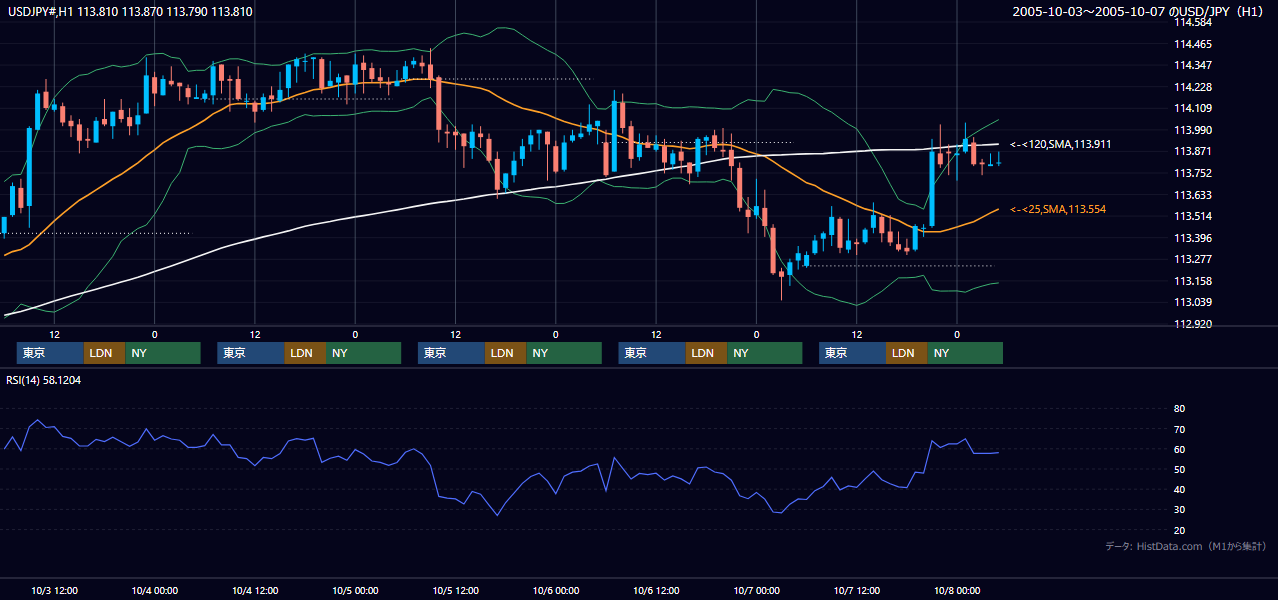Click the 10/7 00:00 time axis label
Screen dimensions: 1278x600
(757, 590)
